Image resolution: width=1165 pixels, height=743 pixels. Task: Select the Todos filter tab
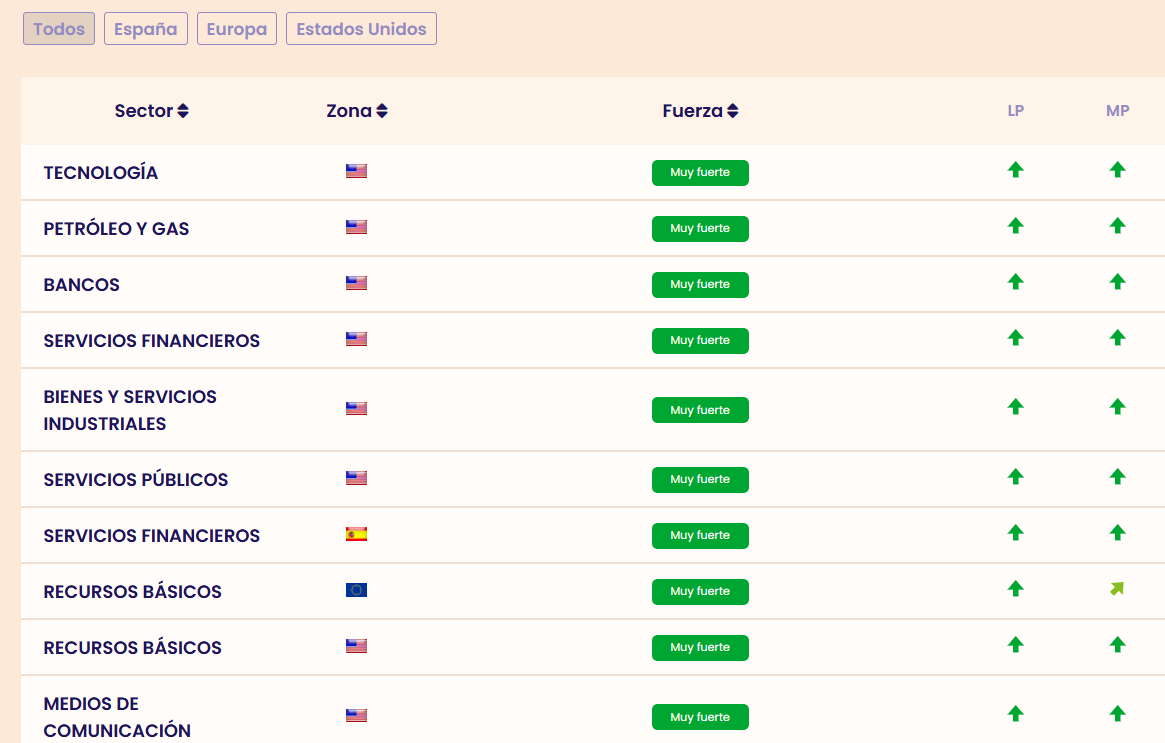point(59,29)
